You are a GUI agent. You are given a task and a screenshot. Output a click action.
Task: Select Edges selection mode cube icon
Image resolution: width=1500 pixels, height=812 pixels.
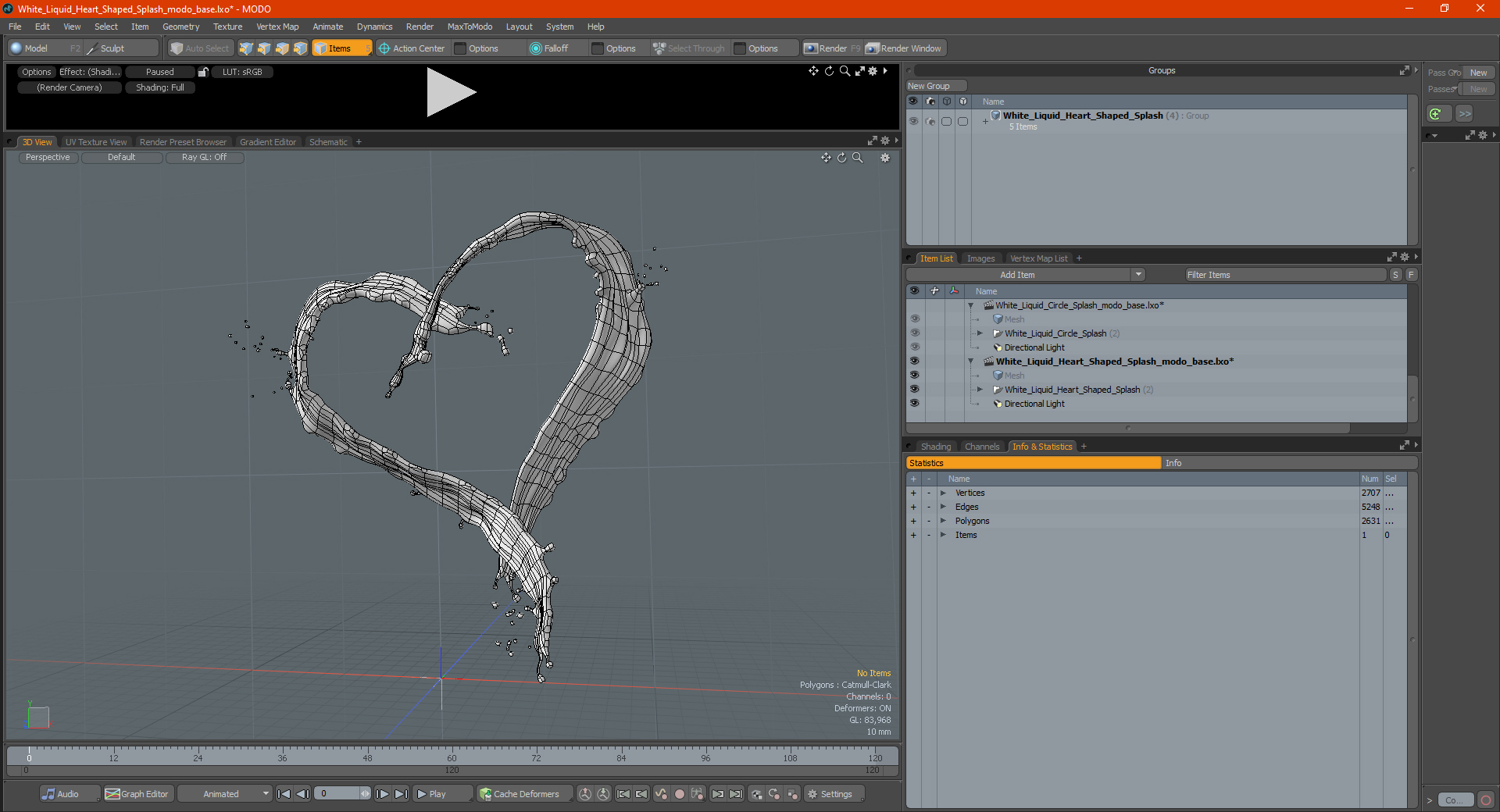pos(264,48)
